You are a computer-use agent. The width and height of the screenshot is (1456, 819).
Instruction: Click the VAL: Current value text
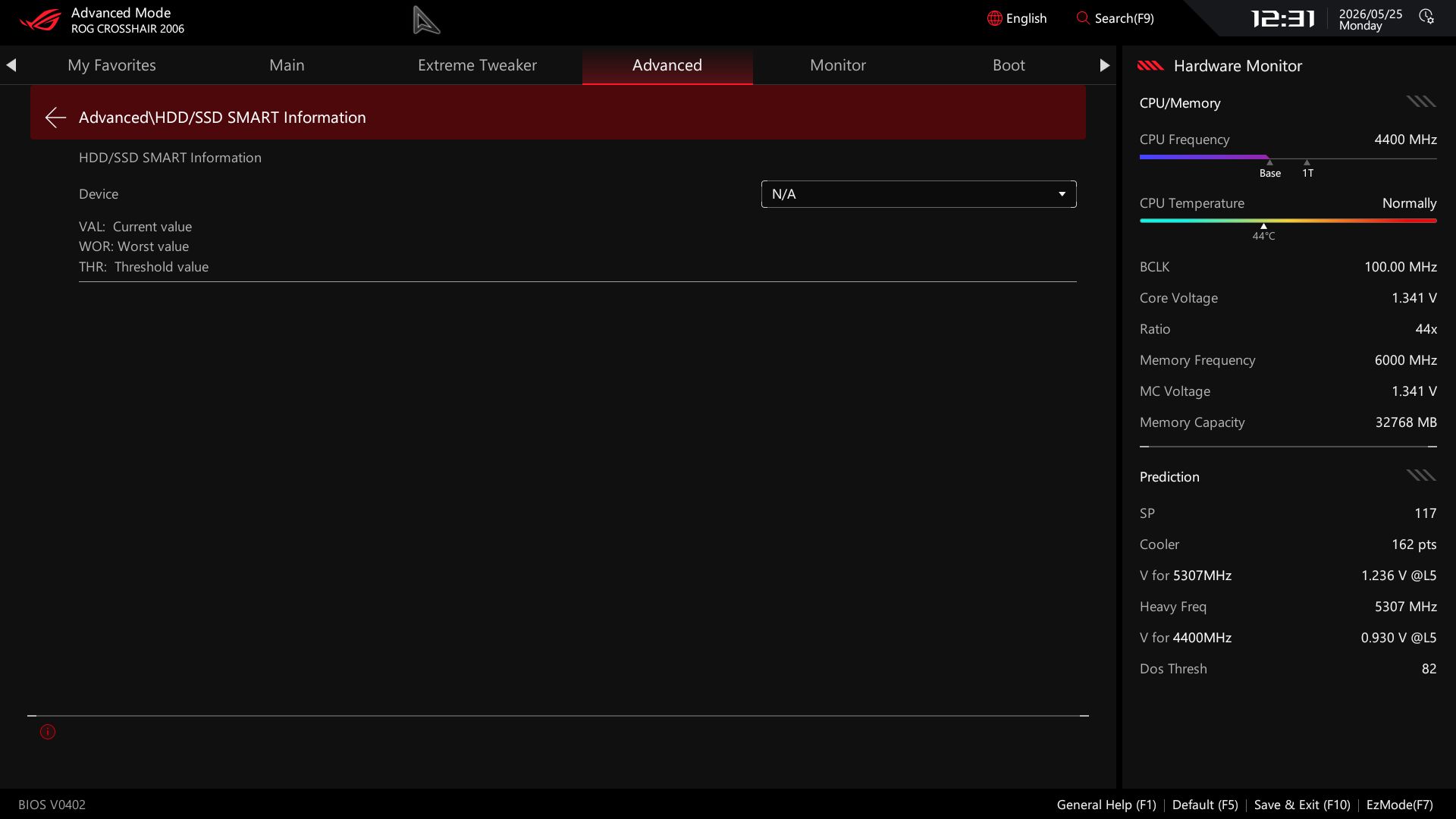tap(135, 227)
